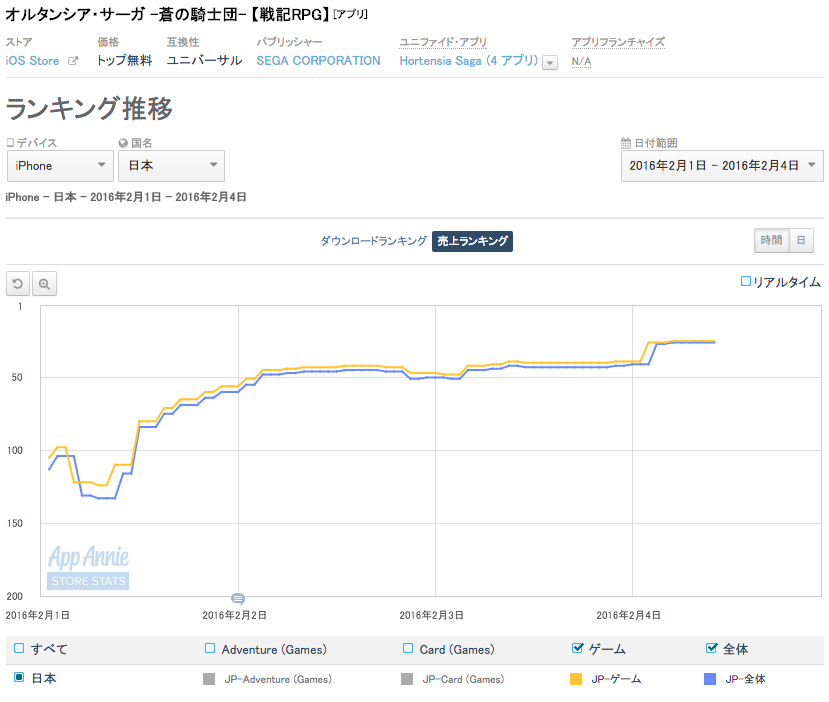
Task: Select the 時間 hourly view button
Action: (771, 241)
